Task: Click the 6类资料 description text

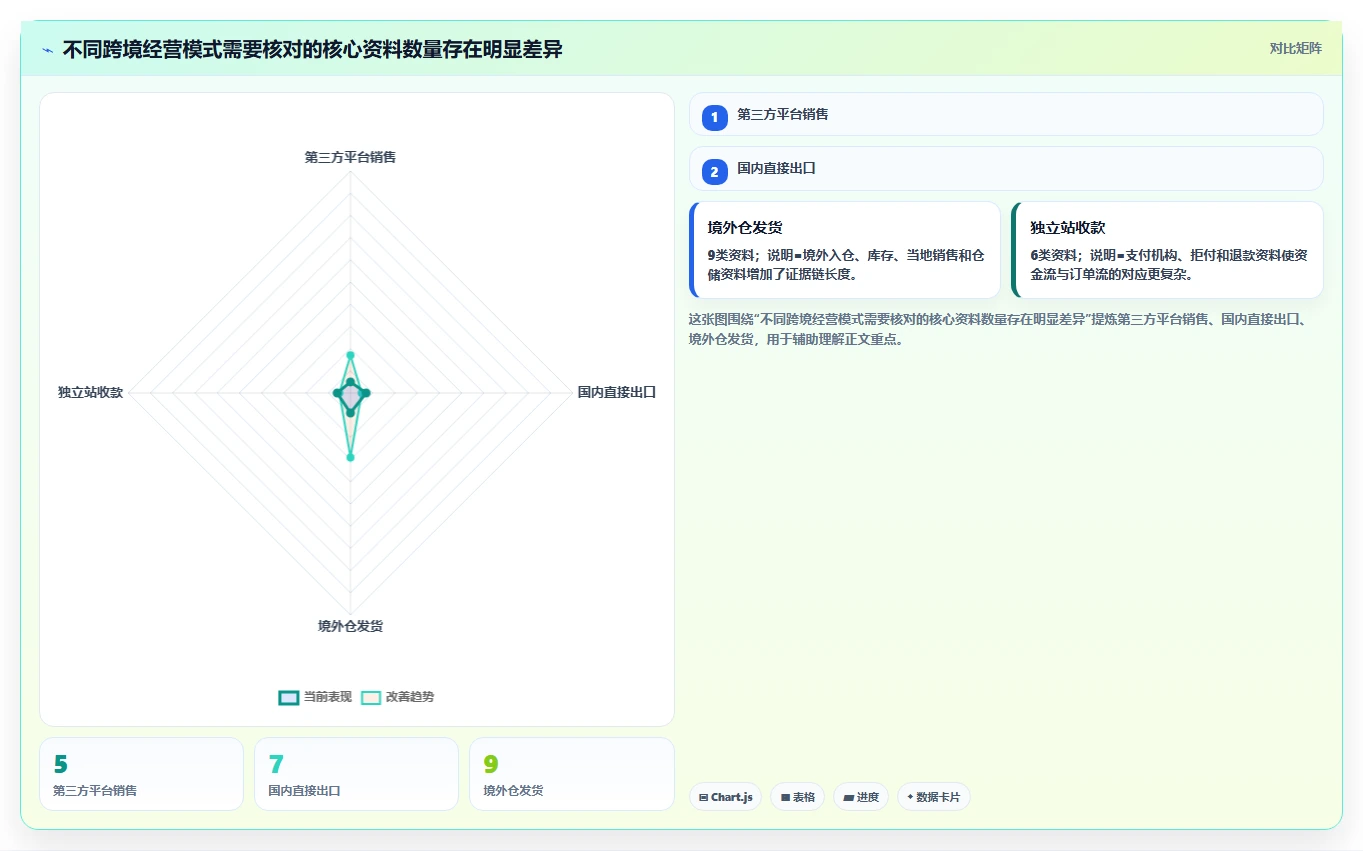Action: (x=1168, y=265)
